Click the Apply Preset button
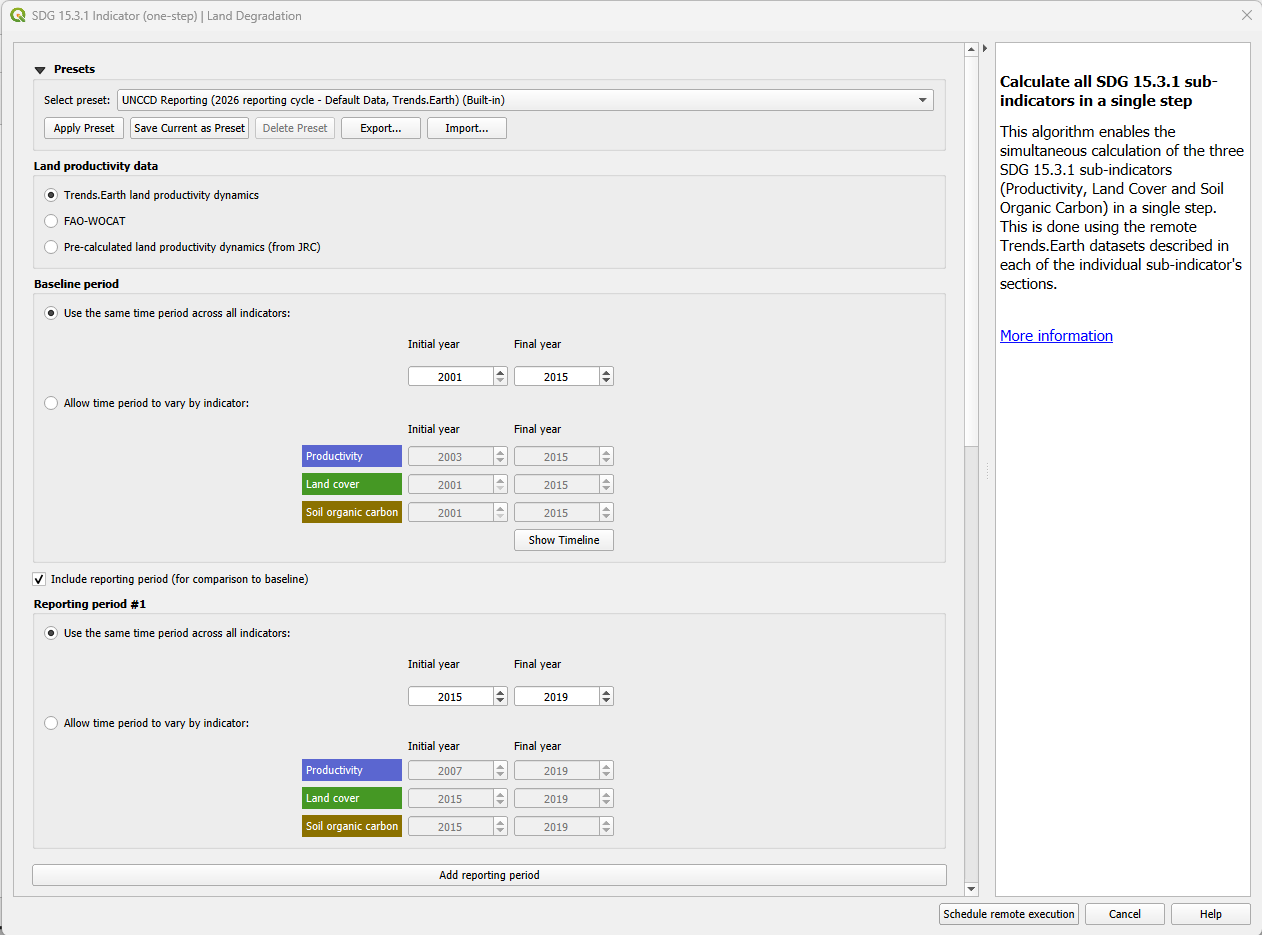This screenshot has height=935, width=1262. click(84, 128)
